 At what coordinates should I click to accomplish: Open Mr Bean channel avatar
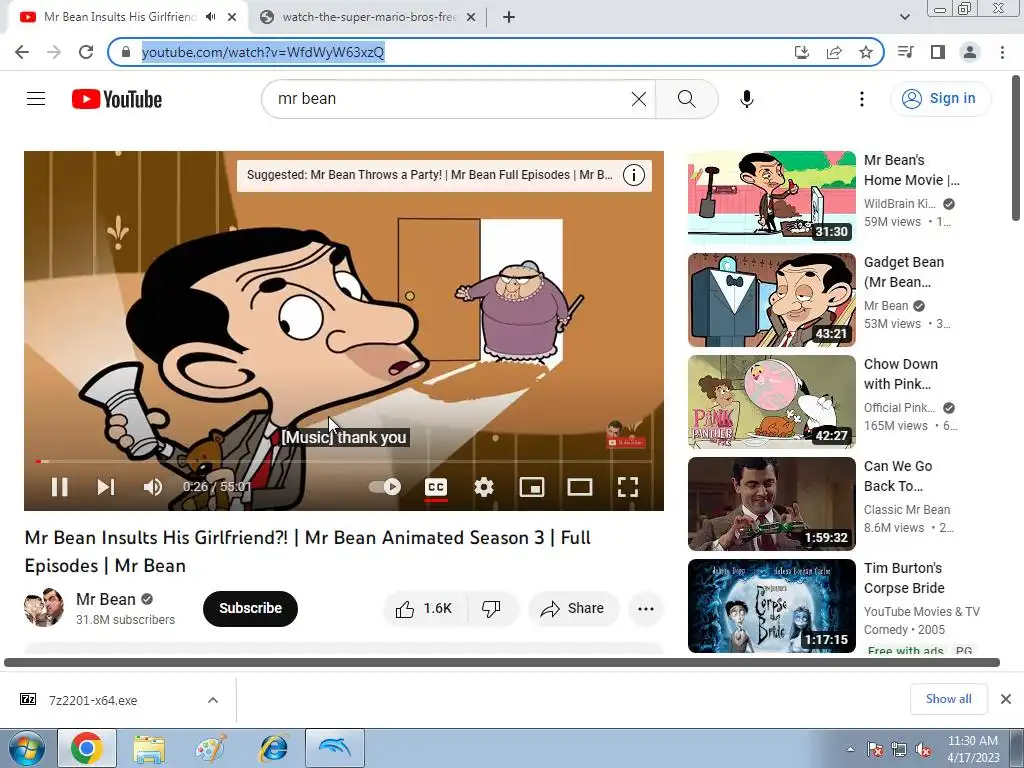44,607
